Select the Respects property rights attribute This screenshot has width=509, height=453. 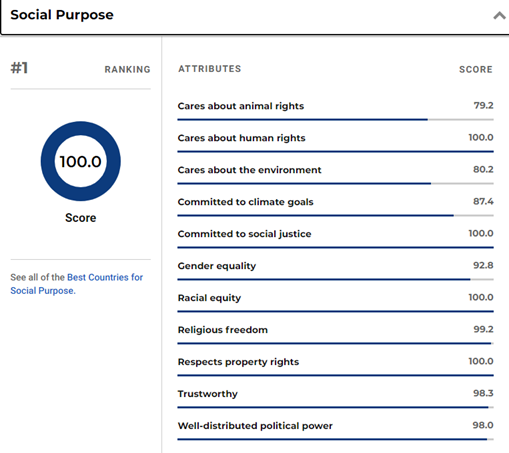[x=238, y=362]
